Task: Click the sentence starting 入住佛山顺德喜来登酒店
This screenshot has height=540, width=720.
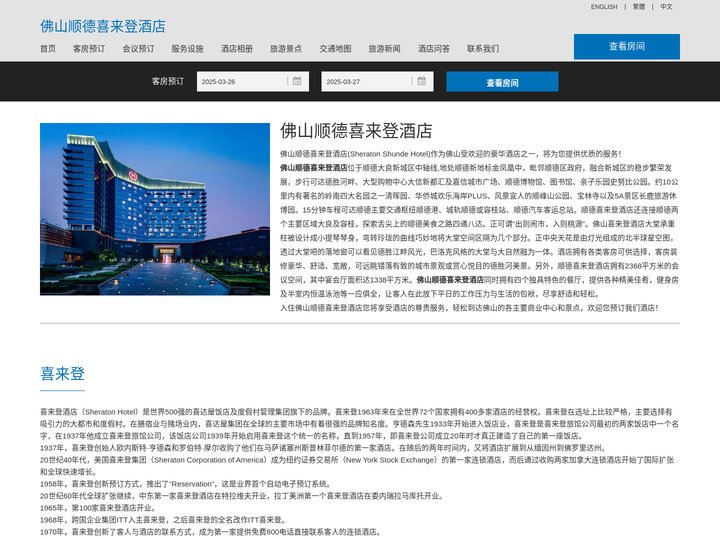Action: (470, 308)
